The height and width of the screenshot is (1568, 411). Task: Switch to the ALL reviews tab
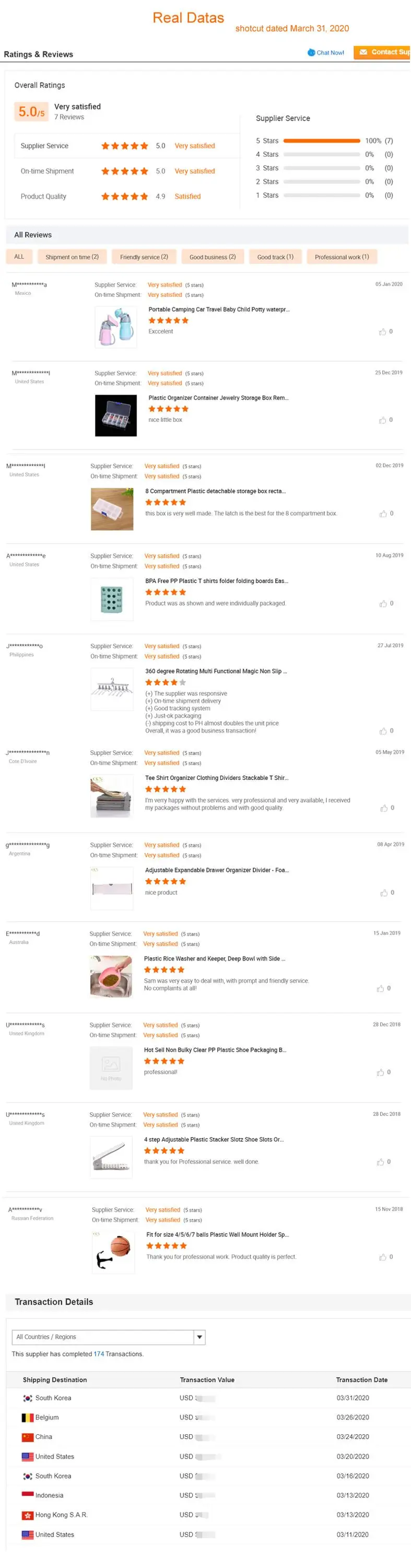click(x=19, y=257)
